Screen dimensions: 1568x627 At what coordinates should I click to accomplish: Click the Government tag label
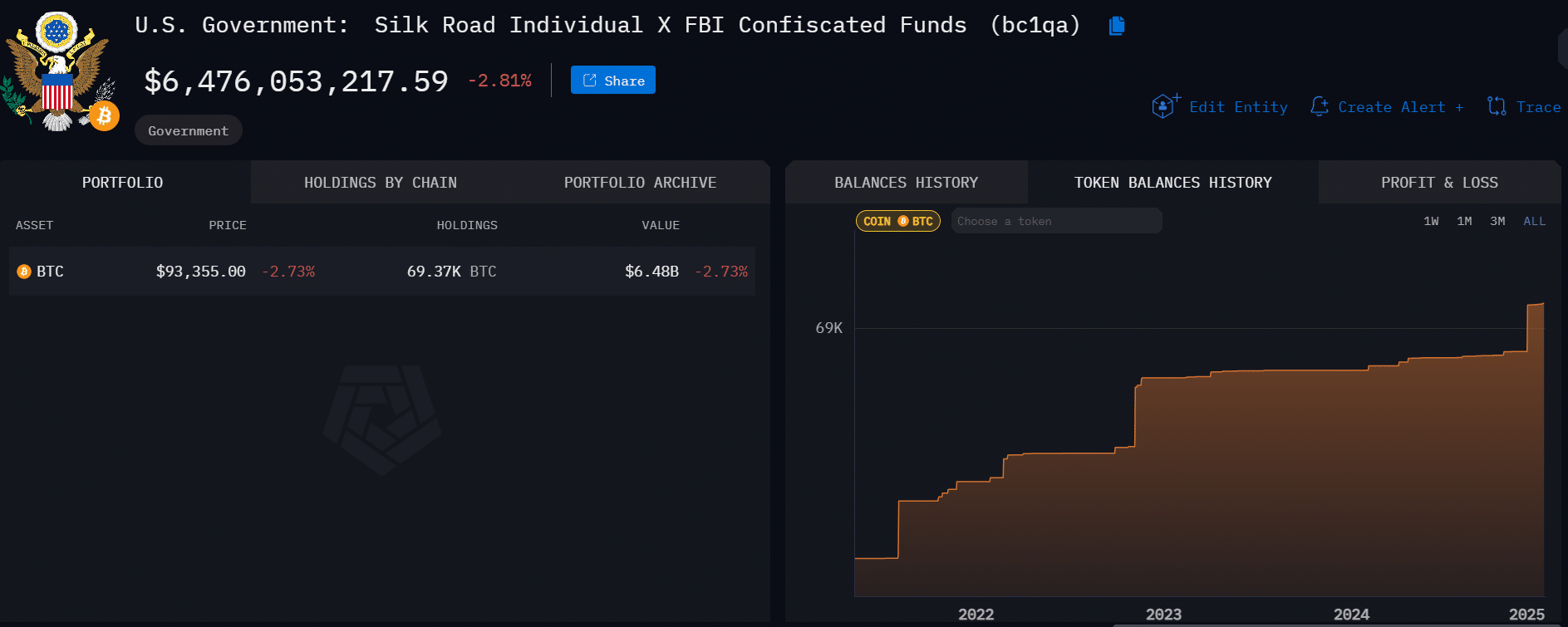(x=188, y=130)
